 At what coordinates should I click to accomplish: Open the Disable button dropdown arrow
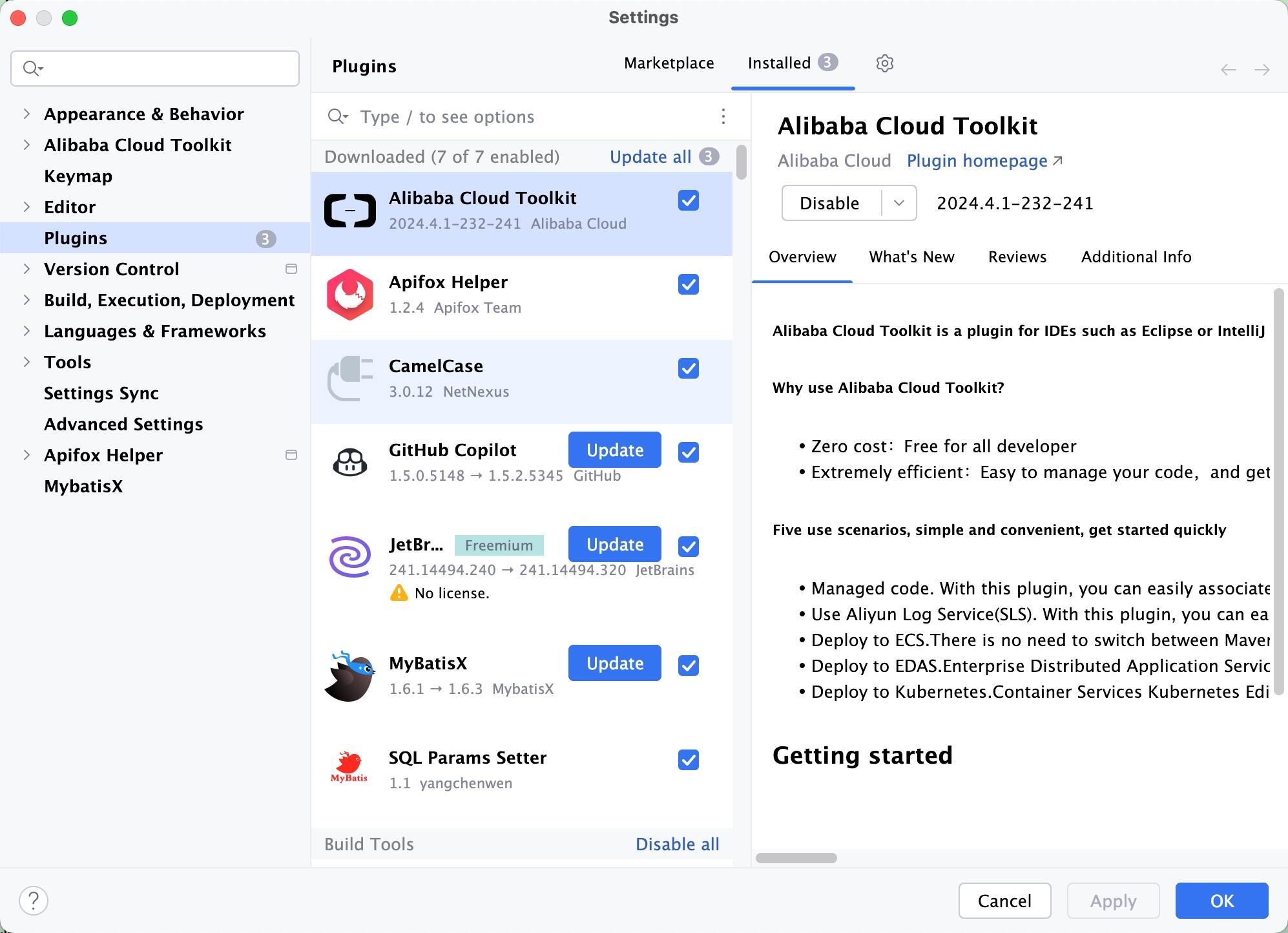pos(898,203)
